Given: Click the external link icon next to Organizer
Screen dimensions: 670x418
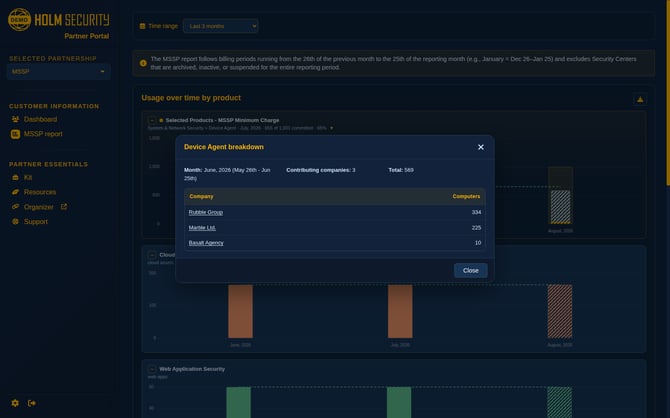Looking at the screenshot, I should point(64,206).
